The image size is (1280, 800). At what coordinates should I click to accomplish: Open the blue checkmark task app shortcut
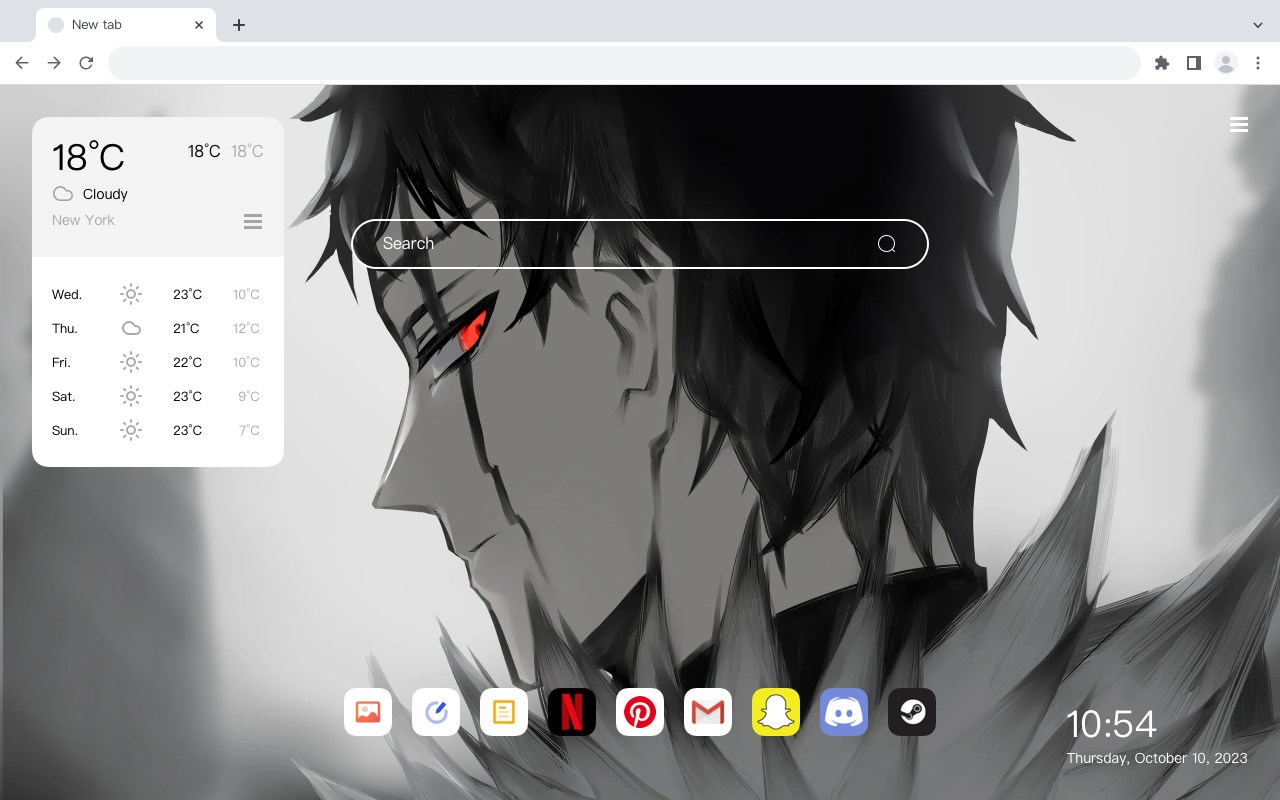coord(436,712)
